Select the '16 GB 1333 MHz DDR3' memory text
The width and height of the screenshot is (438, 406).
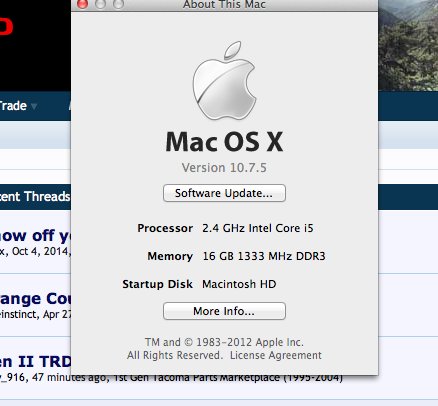(264, 256)
